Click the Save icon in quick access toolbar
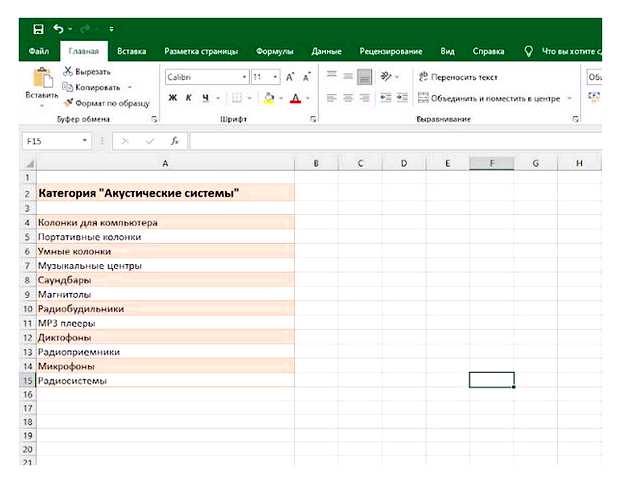The height and width of the screenshot is (485, 620). 38,29
